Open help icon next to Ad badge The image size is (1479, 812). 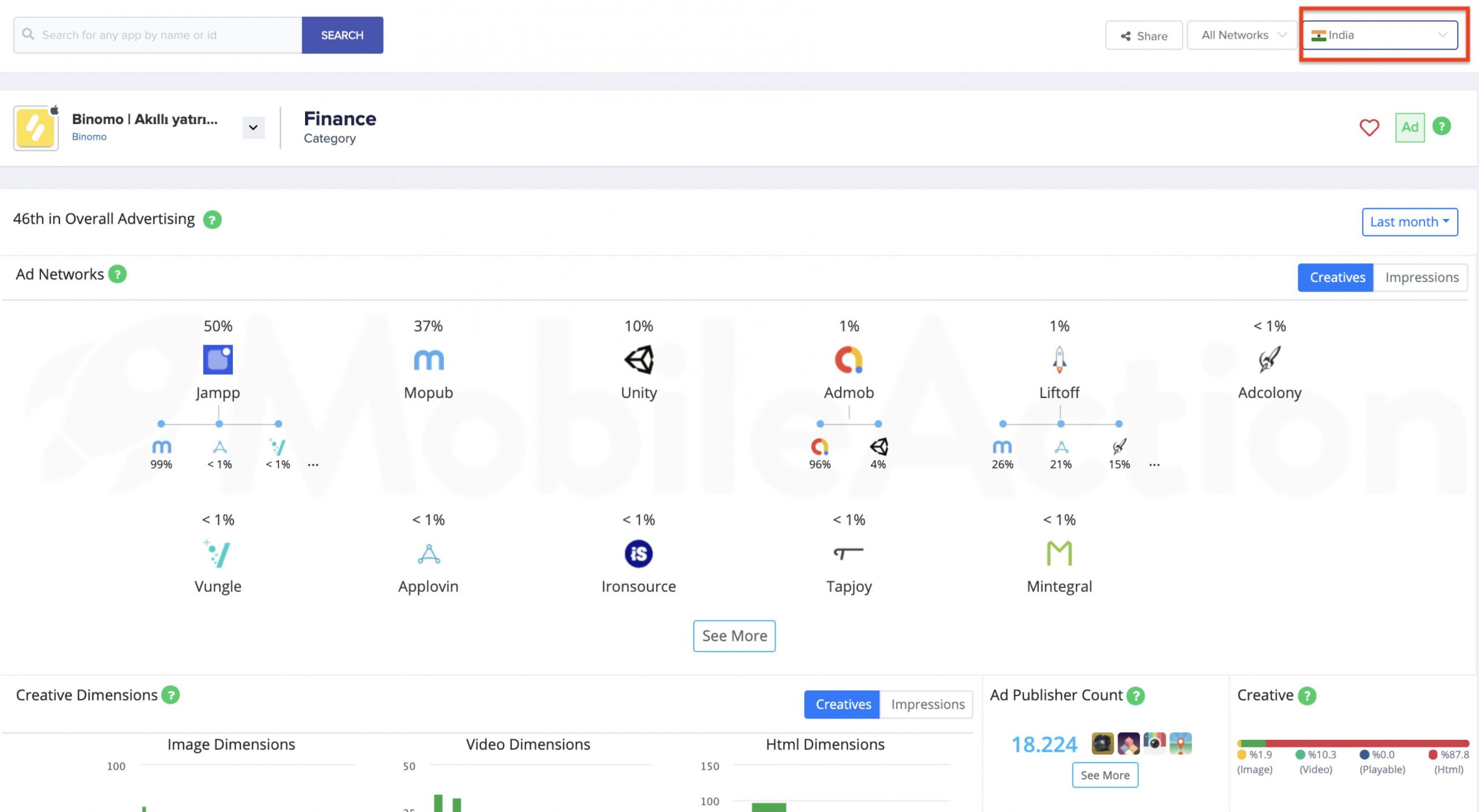pyautogui.click(x=1442, y=126)
